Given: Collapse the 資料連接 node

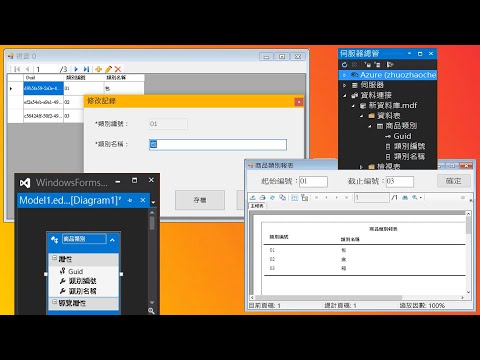Looking at the screenshot, I should click(x=345, y=96).
